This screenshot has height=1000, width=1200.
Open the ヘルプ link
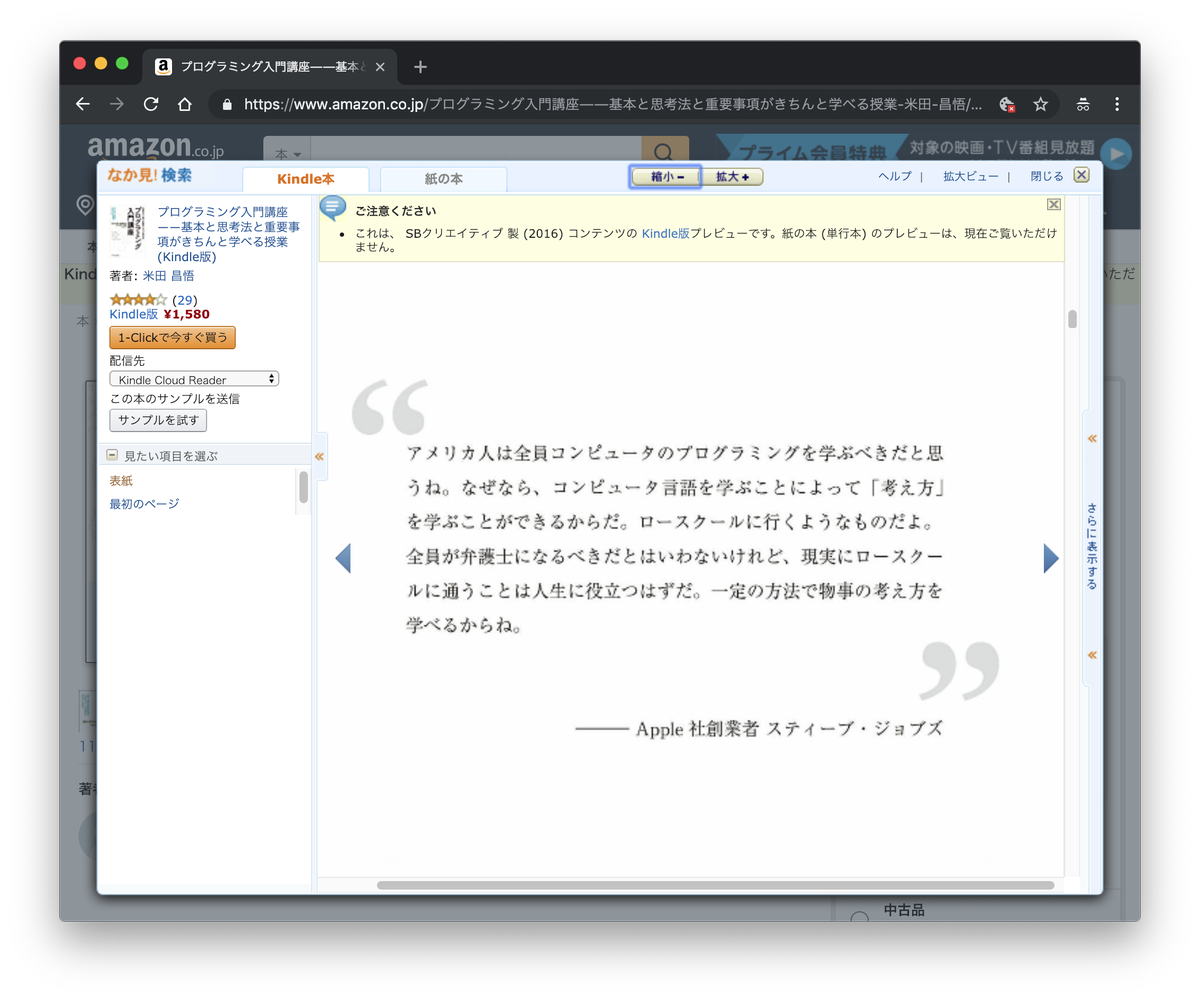pos(895,176)
